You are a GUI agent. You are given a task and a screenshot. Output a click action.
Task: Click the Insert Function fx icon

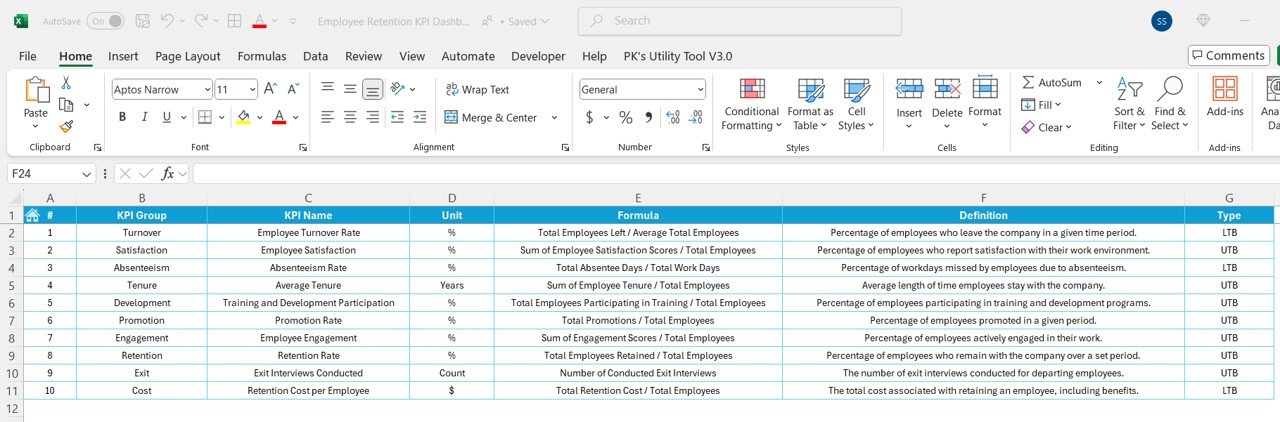tap(169, 173)
